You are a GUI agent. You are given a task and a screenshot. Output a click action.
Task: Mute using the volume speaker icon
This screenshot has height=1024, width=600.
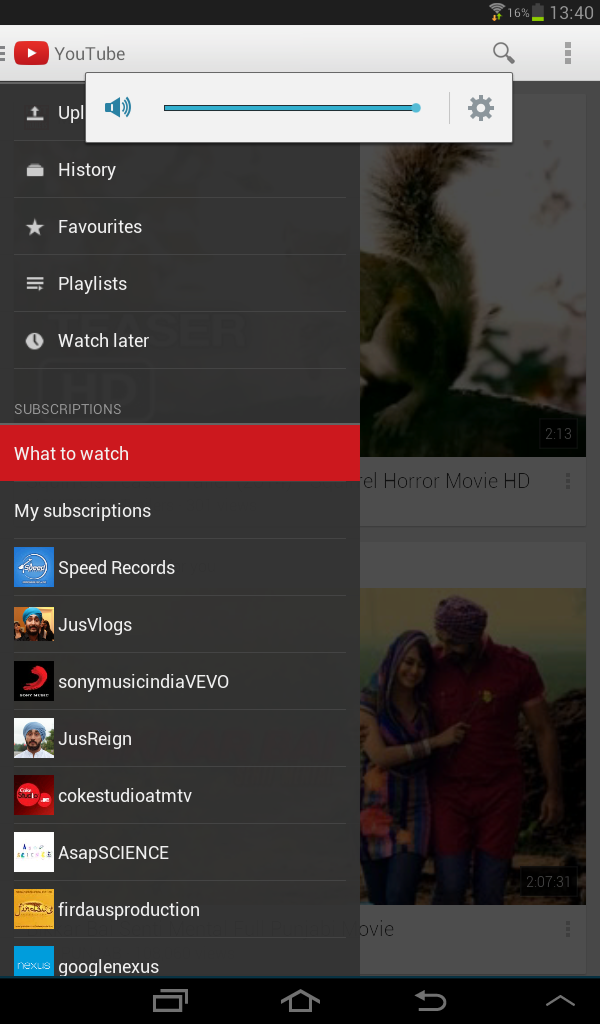pos(118,108)
